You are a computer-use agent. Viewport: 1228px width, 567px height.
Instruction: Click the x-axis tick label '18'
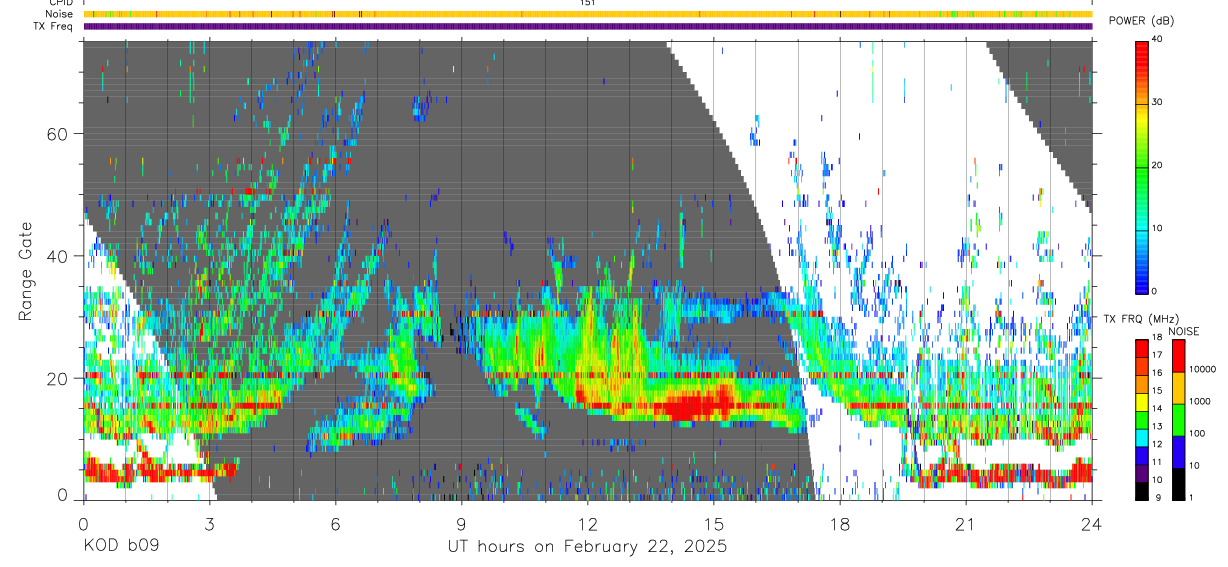pos(840,523)
